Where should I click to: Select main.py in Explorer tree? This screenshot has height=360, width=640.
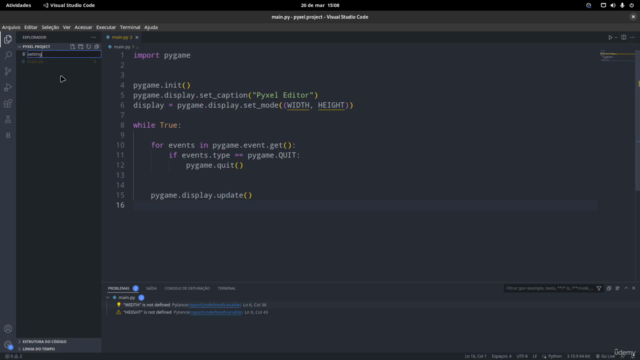pos(59,62)
